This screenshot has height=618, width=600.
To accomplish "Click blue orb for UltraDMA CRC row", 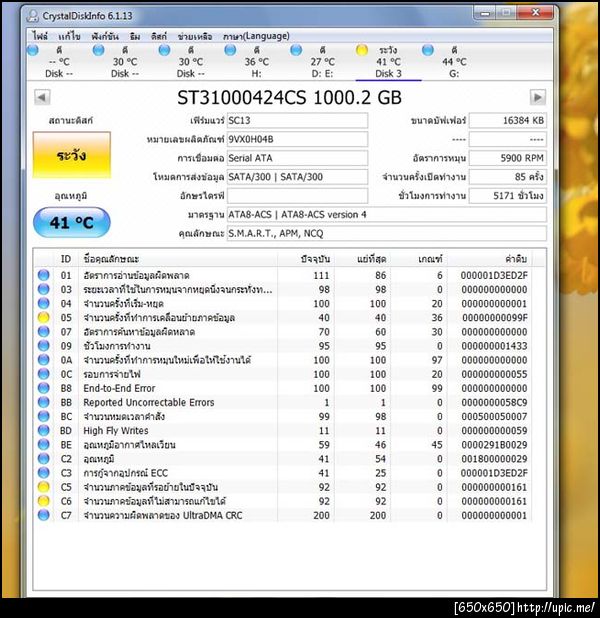I will 44,515.
